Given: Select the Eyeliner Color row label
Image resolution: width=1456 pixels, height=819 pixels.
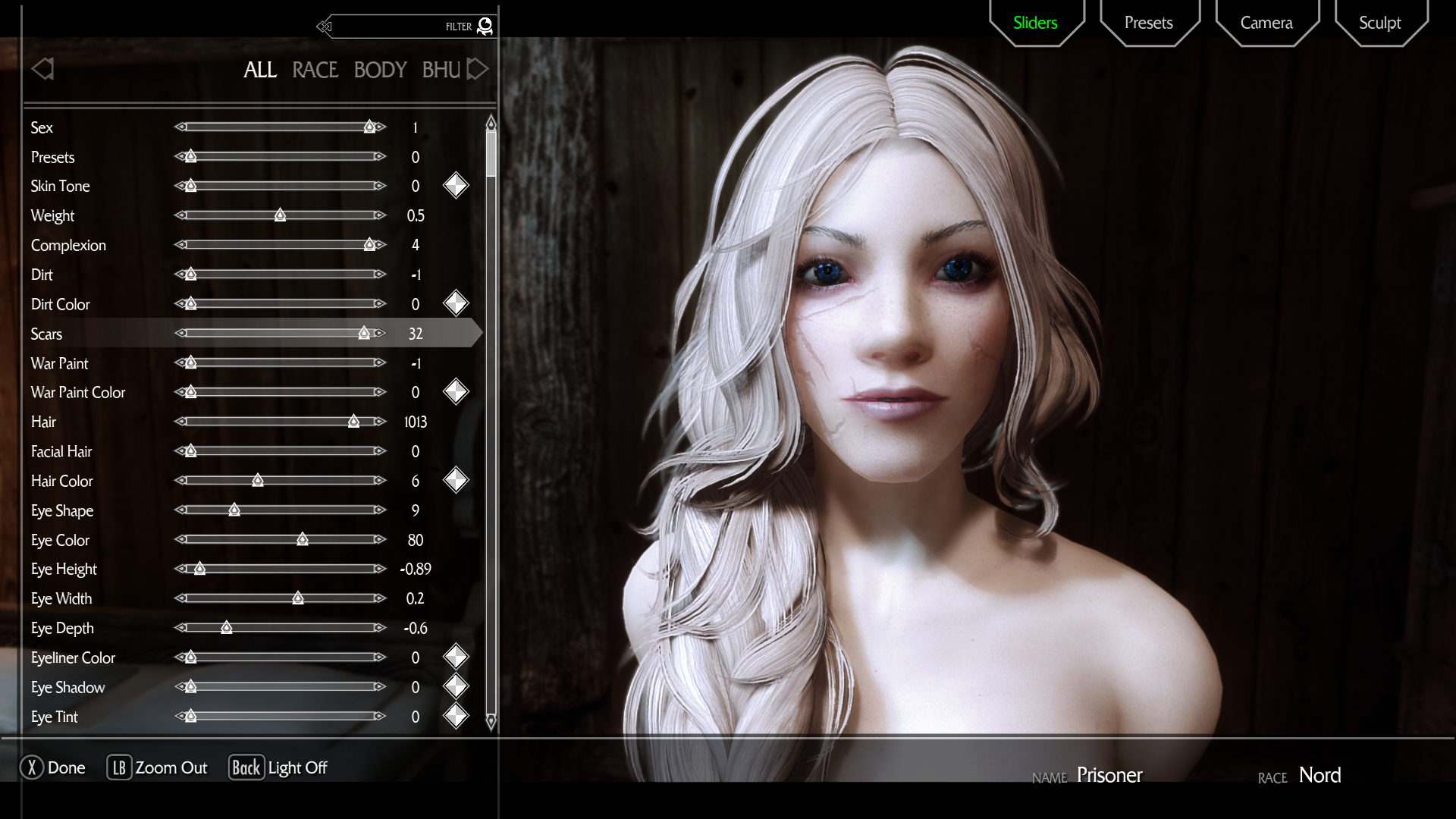Looking at the screenshot, I should coord(73,657).
